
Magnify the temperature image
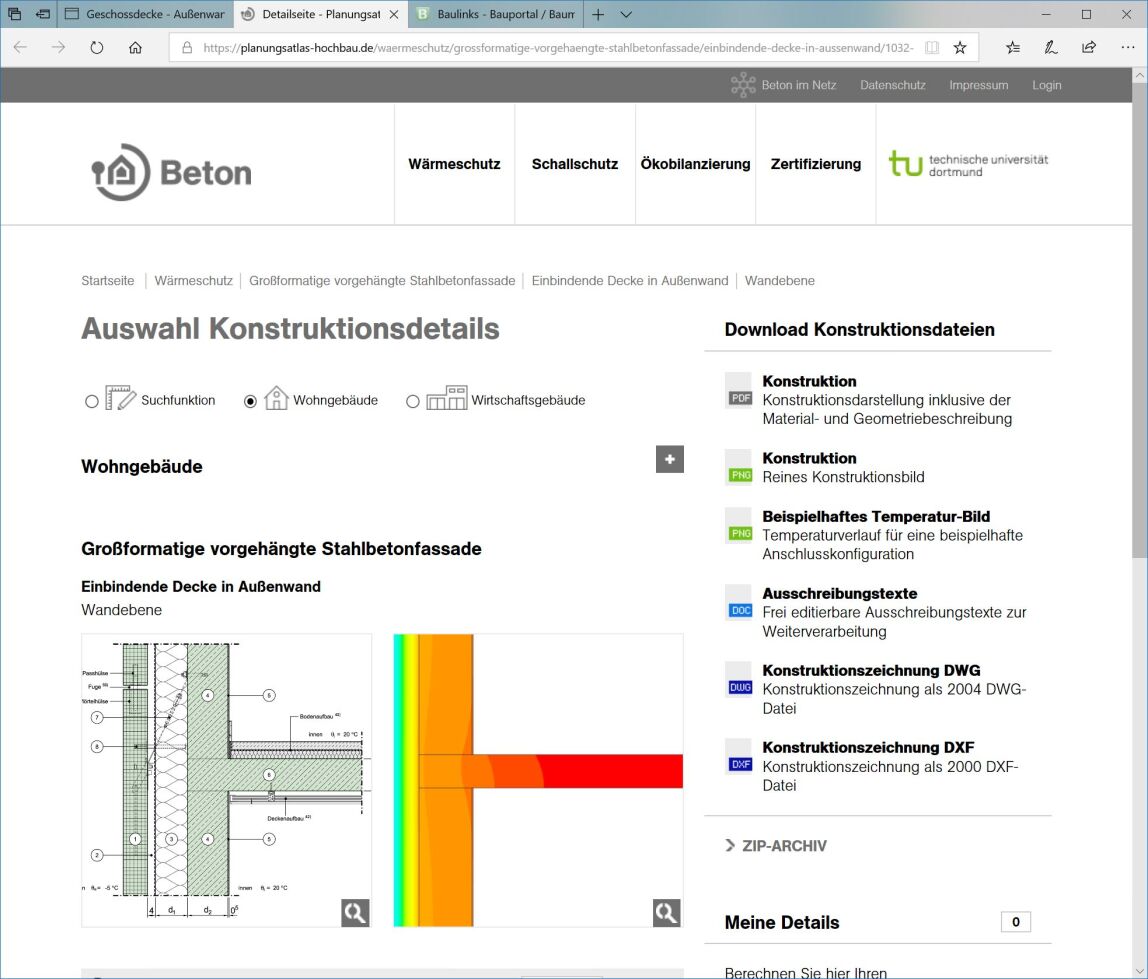pyautogui.click(x=666, y=912)
